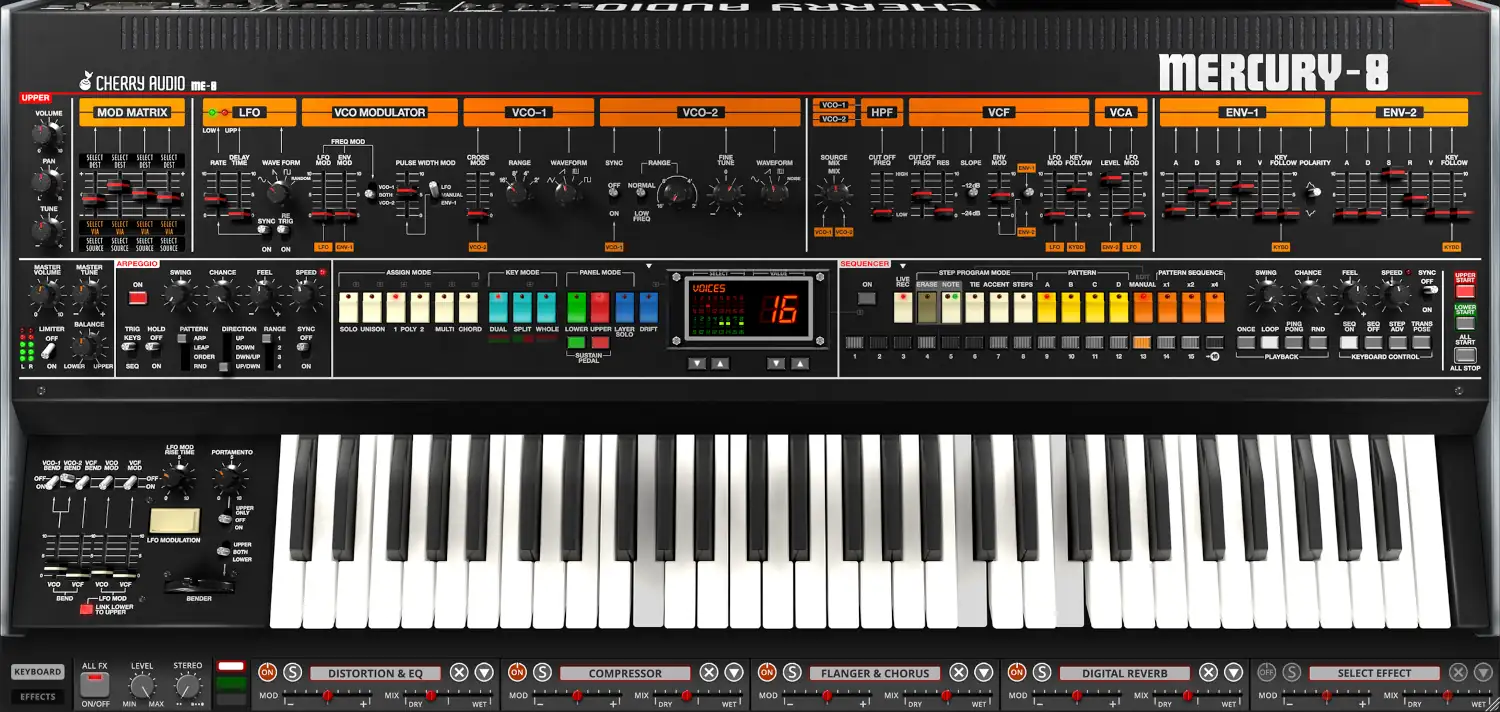The height and width of the screenshot is (712, 1500).
Task: Switch to the Keyboard view tab
Action: tap(38, 672)
